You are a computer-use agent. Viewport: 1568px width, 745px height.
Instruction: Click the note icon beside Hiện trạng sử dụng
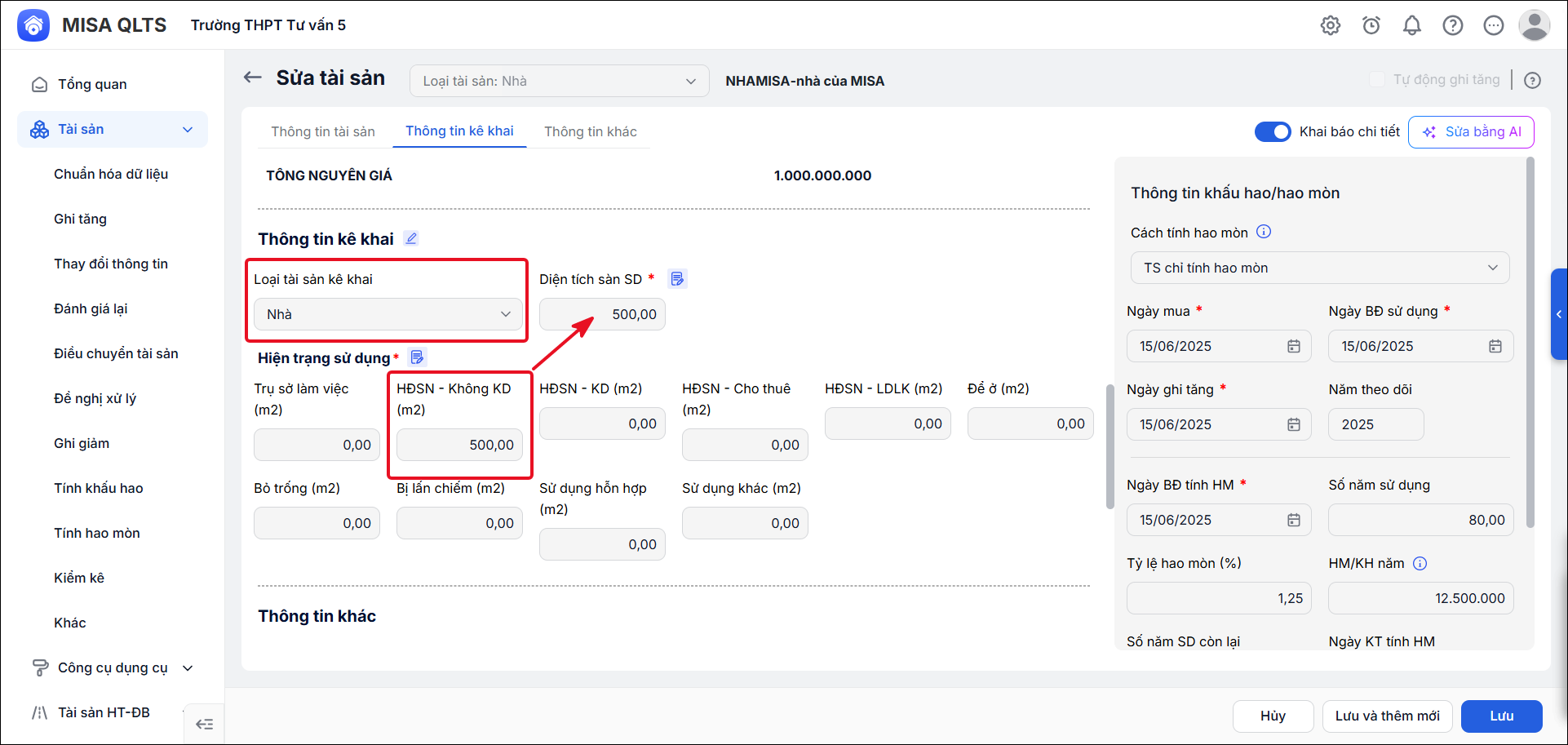tap(417, 357)
